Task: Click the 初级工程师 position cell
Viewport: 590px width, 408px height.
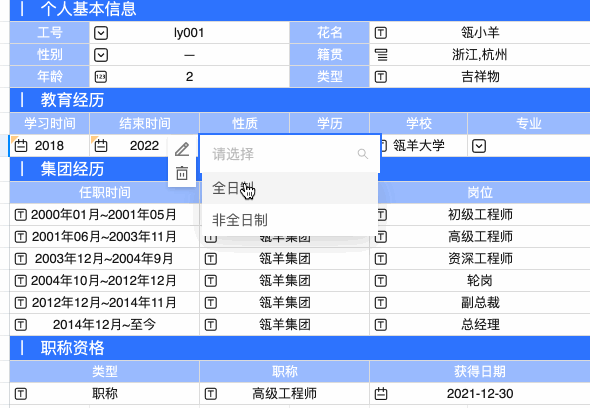Action: (x=480, y=215)
